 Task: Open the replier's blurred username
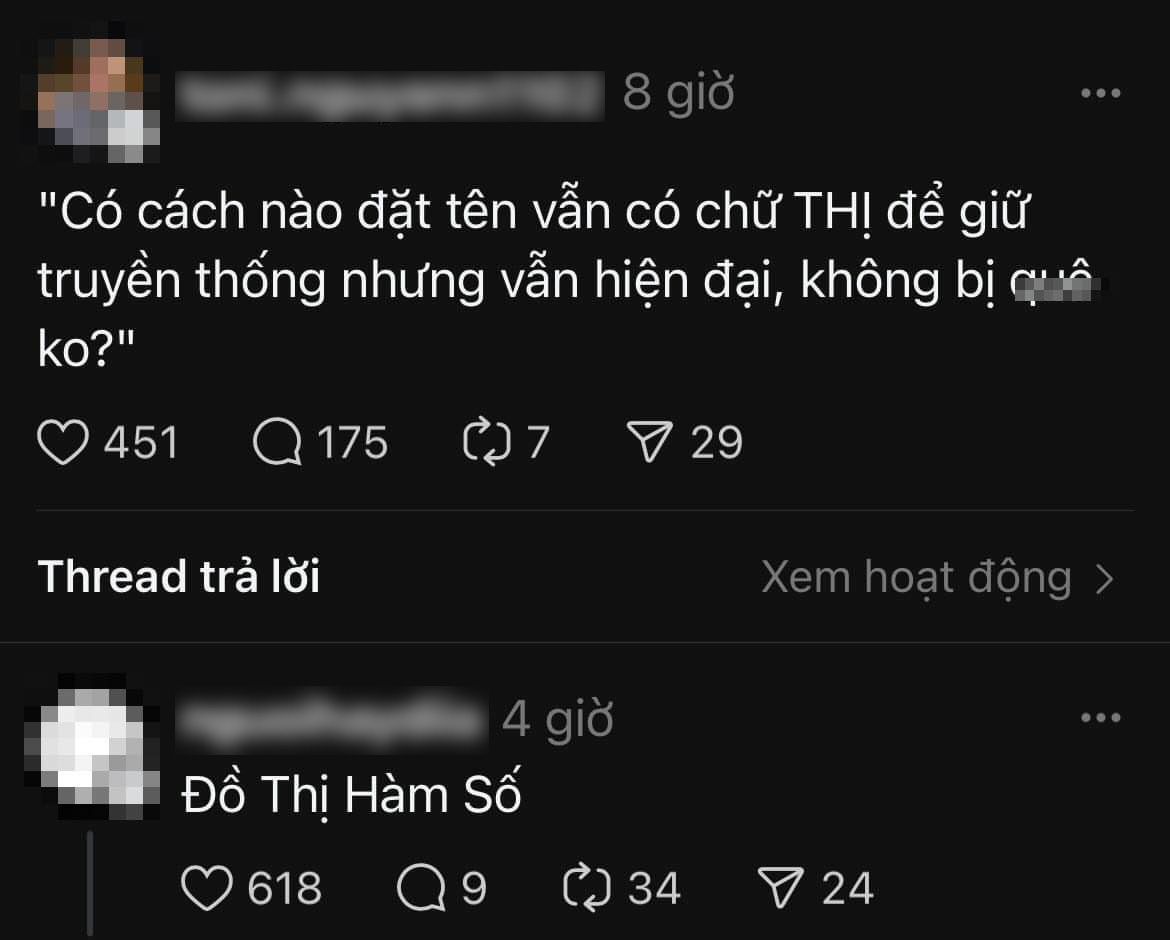tap(331, 720)
